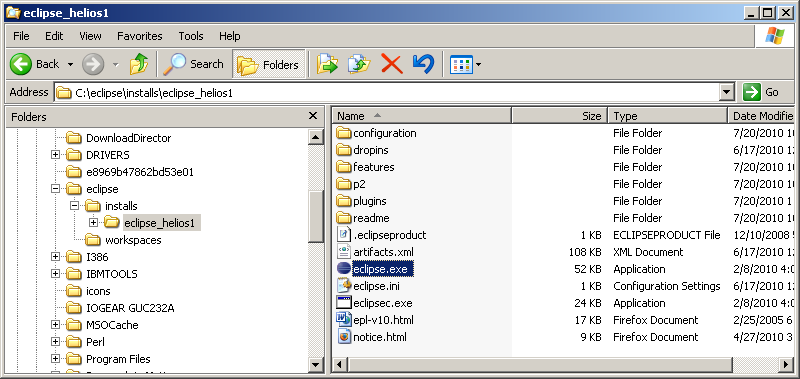
Task: Click the address path field
Action: pyautogui.click(x=387, y=93)
